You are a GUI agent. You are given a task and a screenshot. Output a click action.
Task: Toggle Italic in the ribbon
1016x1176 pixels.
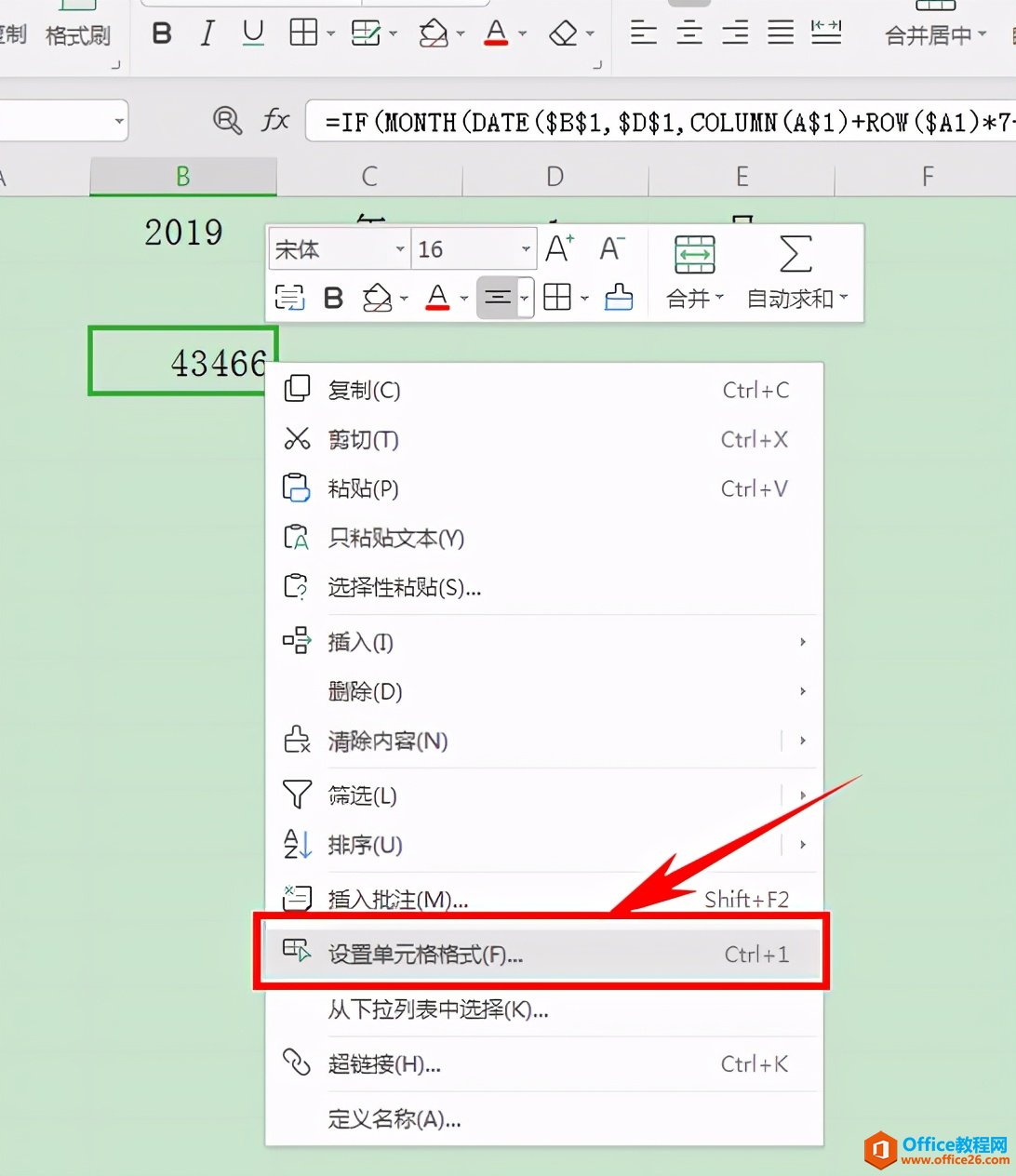coord(207,33)
